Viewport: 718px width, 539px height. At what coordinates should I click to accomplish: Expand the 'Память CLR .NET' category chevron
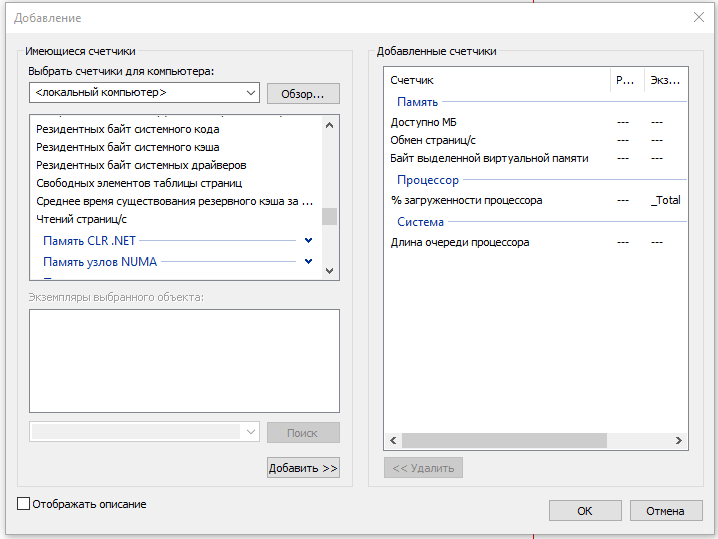[308, 240]
